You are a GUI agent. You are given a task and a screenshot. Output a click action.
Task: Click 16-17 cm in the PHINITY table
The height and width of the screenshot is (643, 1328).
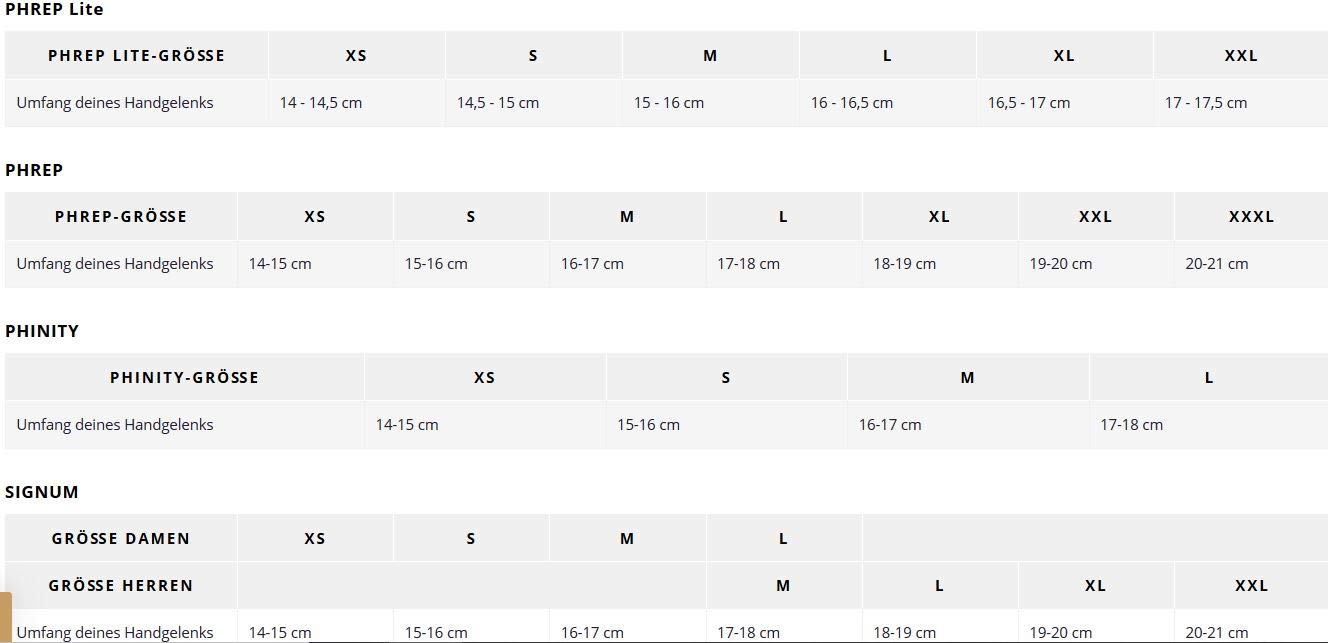[x=890, y=425]
